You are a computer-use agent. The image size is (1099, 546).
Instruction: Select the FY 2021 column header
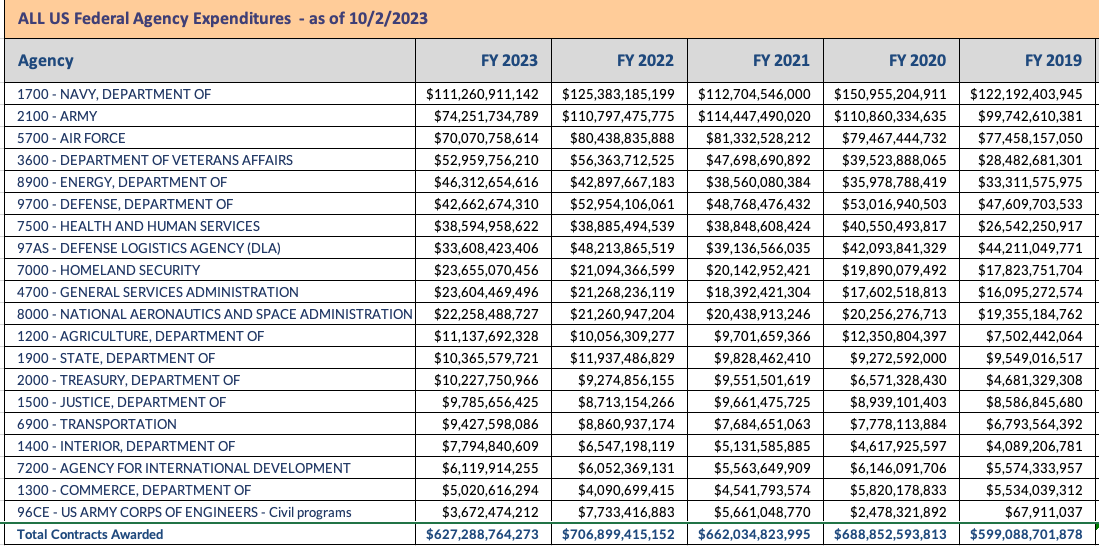point(756,60)
